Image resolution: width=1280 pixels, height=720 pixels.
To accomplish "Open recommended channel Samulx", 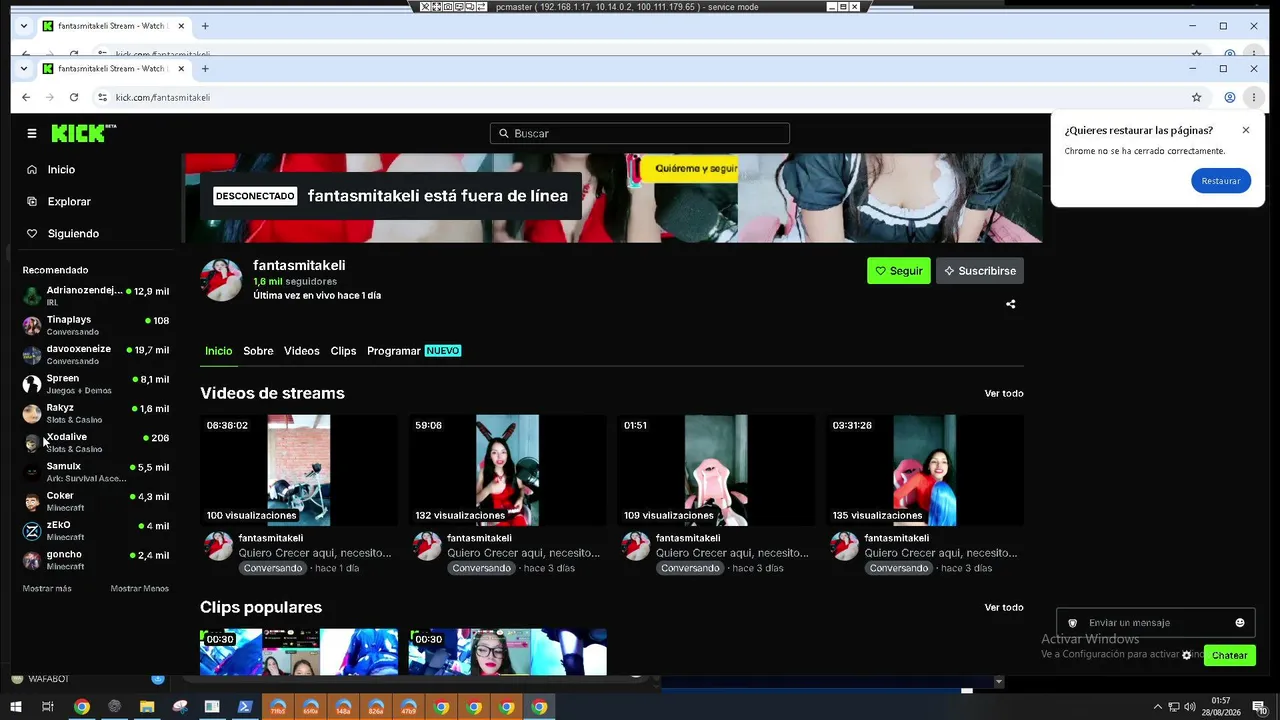I will [96, 472].
